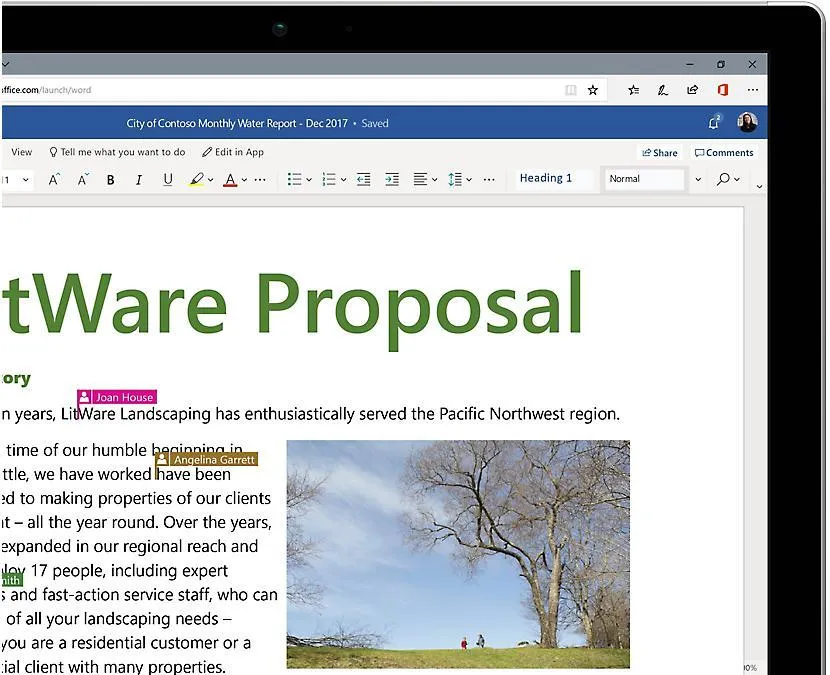The height and width of the screenshot is (675, 830).
Task: Apply the Normal style
Action: tap(644, 179)
